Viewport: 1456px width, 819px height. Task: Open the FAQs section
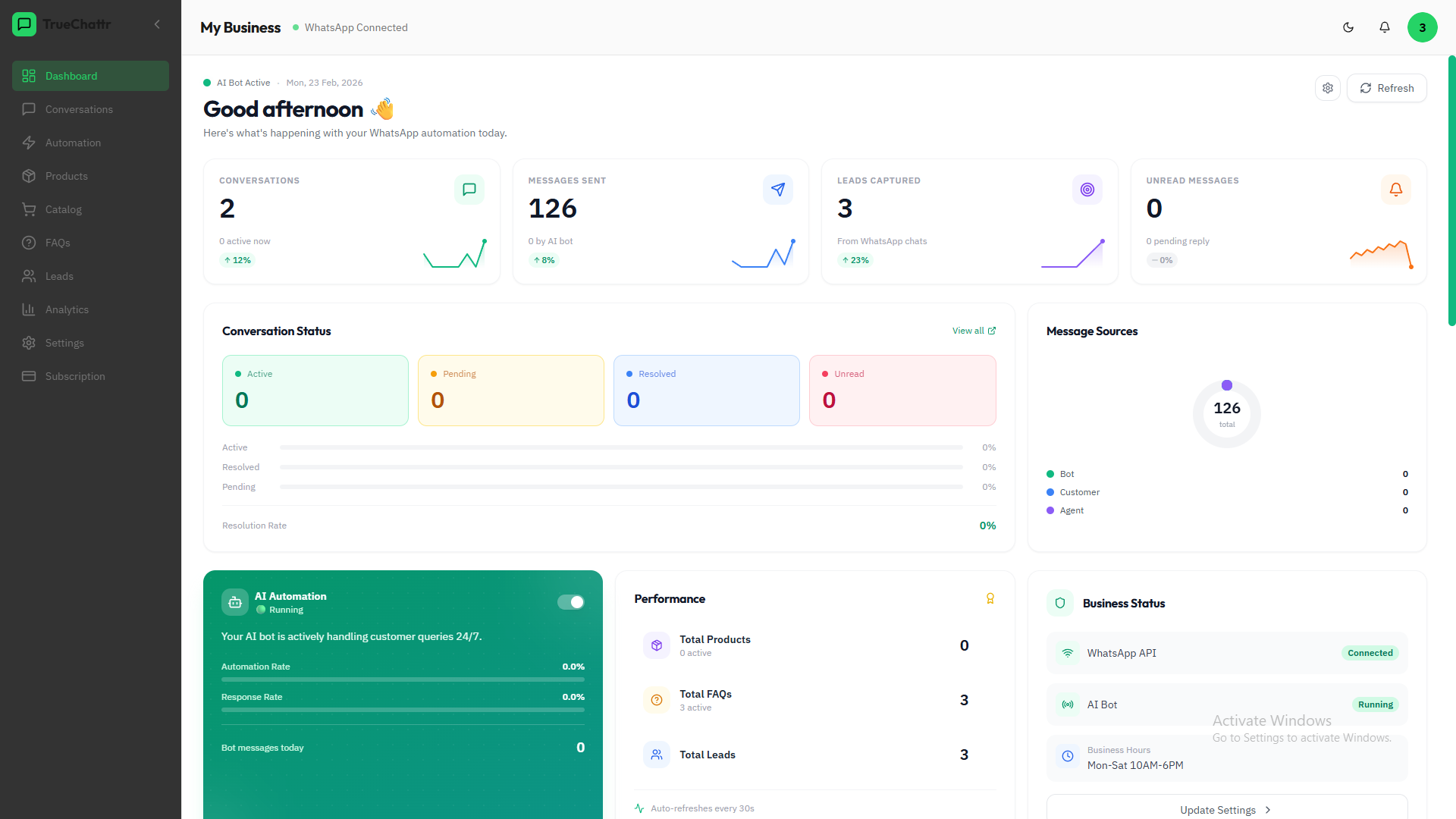pyautogui.click(x=57, y=243)
